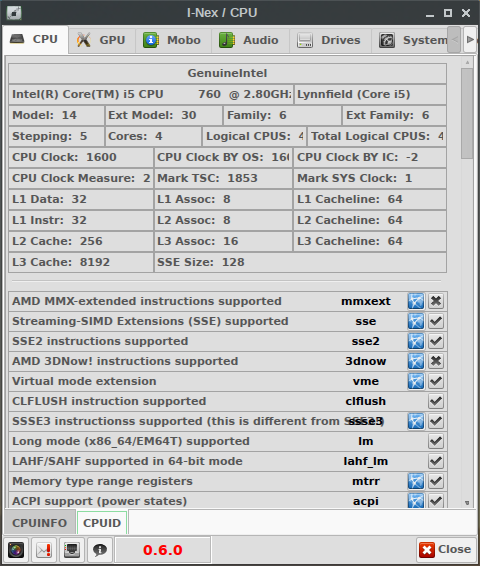Click the wiki info icon for sse
This screenshot has width=480, height=566.
[x=416, y=321]
